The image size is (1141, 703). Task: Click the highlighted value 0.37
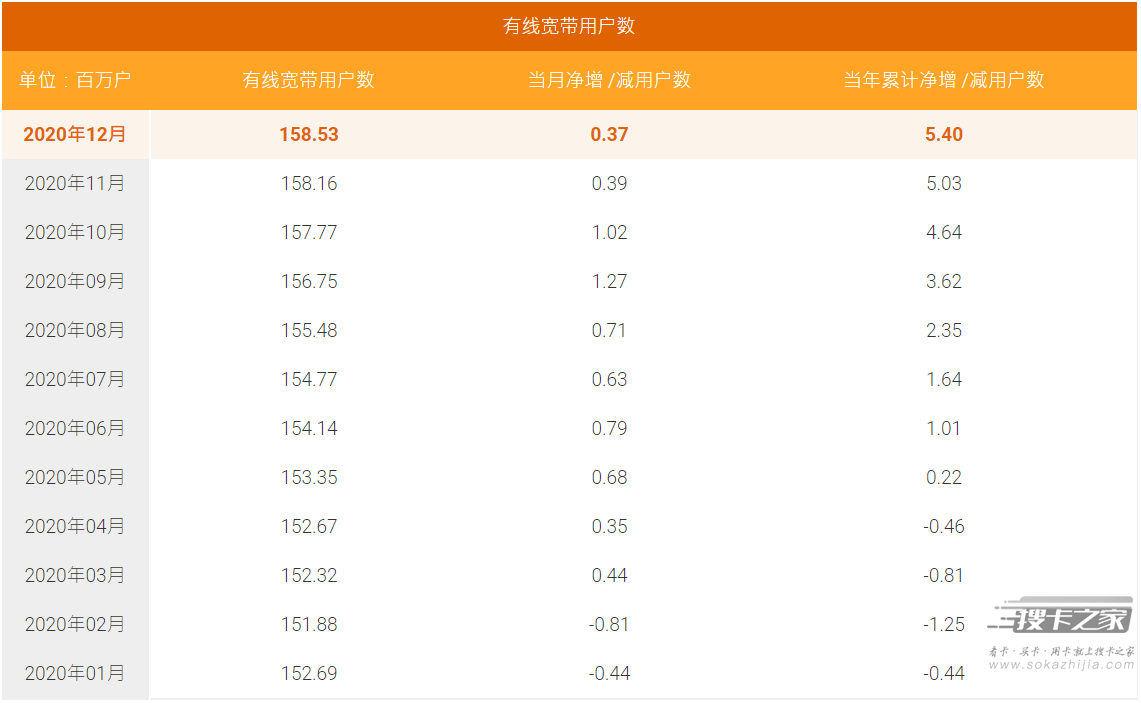pyautogui.click(x=609, y=135)
